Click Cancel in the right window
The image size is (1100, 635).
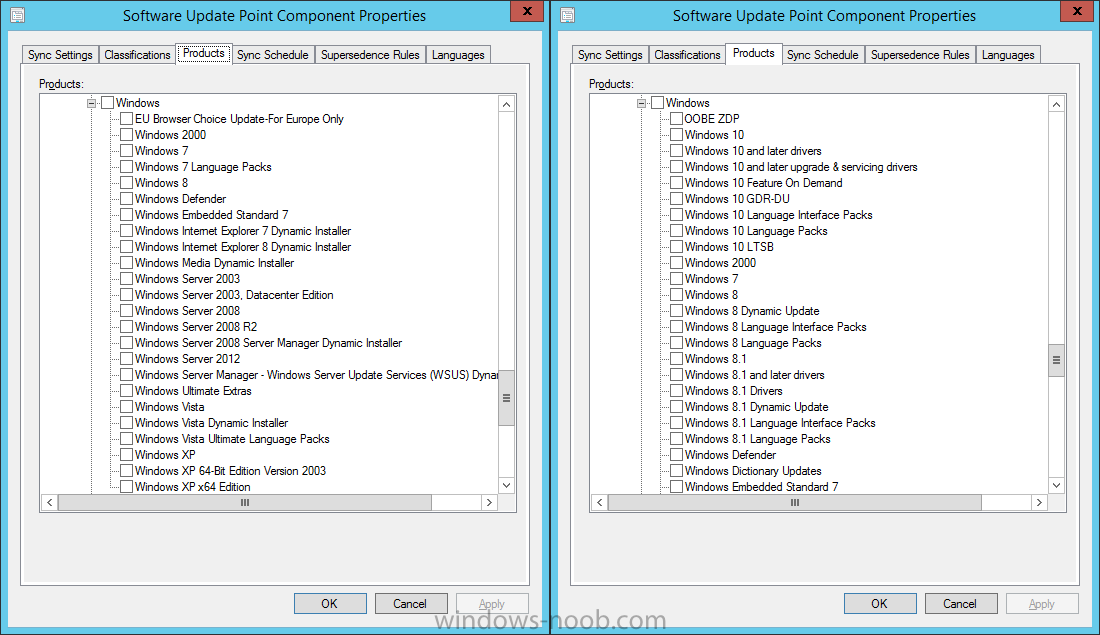(x=960, y=603)
